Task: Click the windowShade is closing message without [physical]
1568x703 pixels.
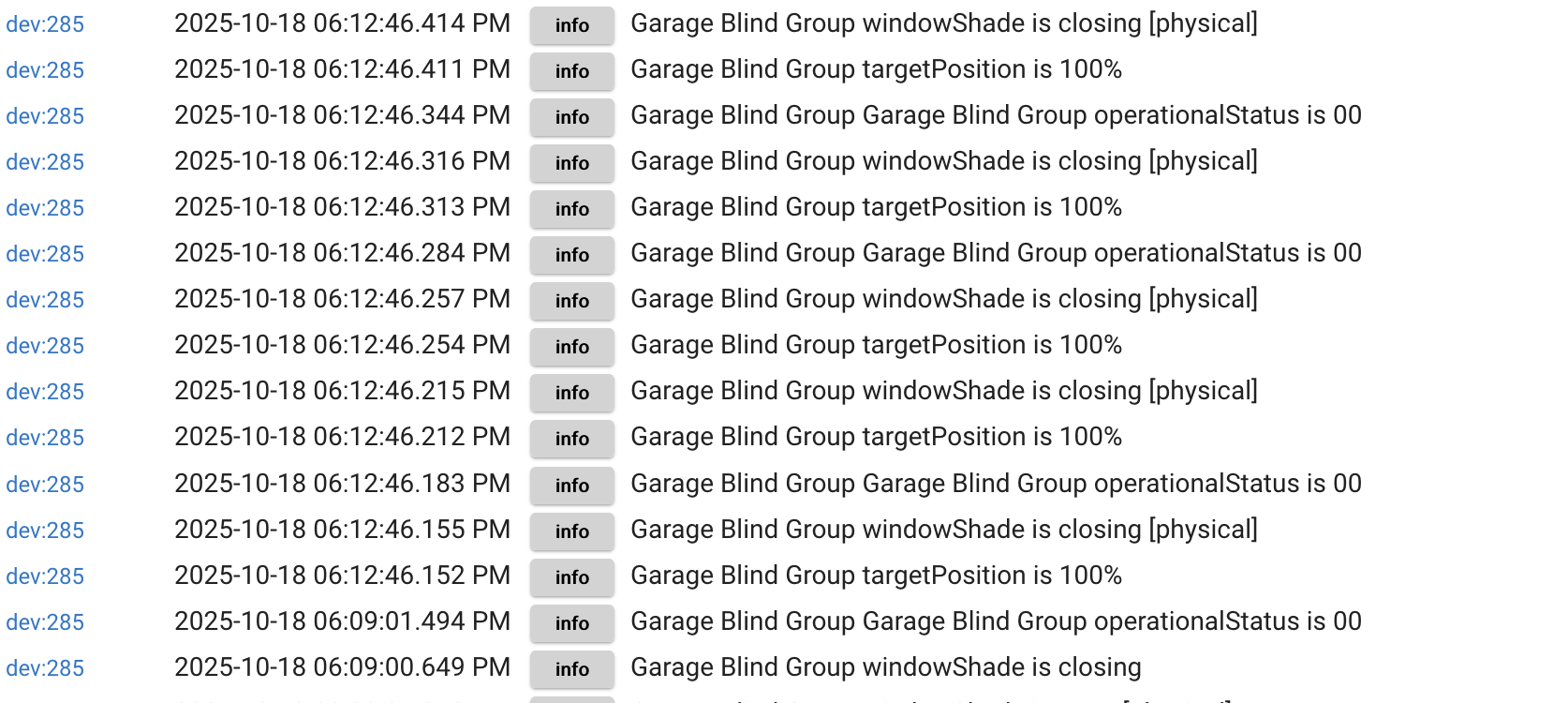Action: pyautogui.click(x=885, y=667)
